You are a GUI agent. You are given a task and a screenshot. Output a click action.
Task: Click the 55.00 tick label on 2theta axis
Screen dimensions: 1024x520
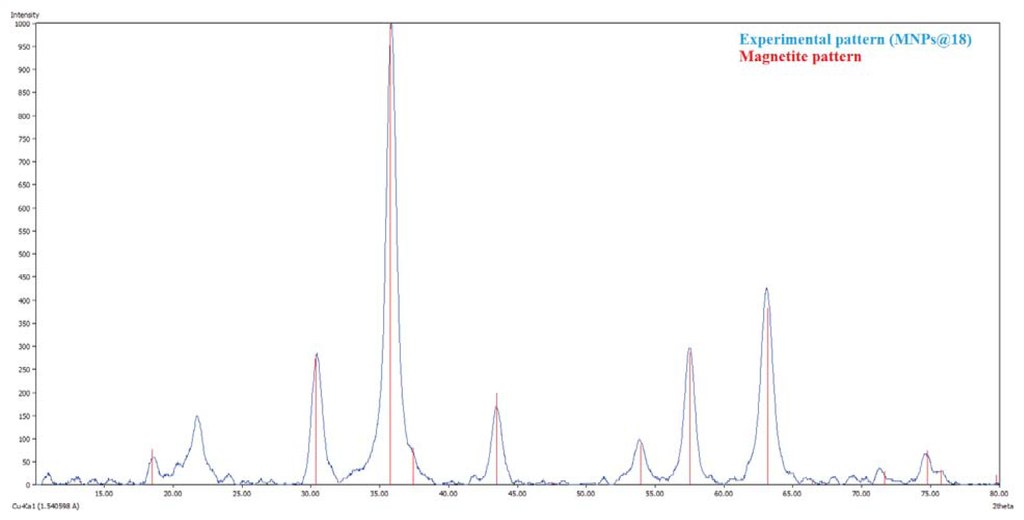[654, 493]
